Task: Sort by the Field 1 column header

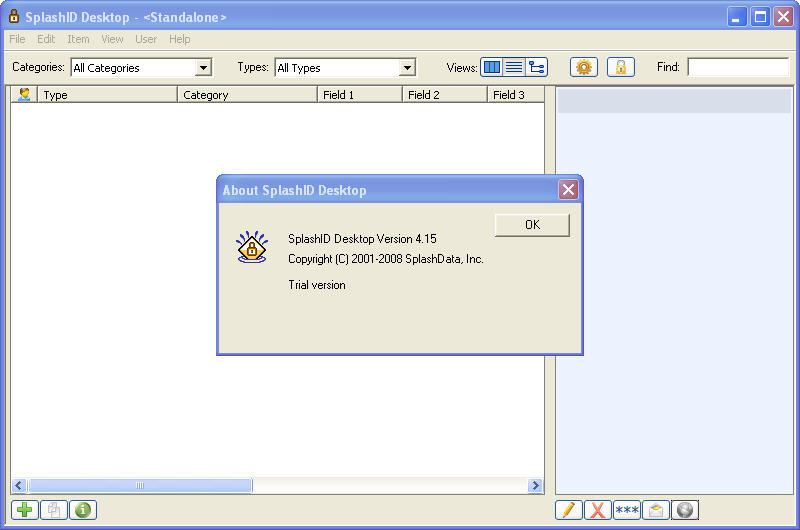Action: coord(360,94)
